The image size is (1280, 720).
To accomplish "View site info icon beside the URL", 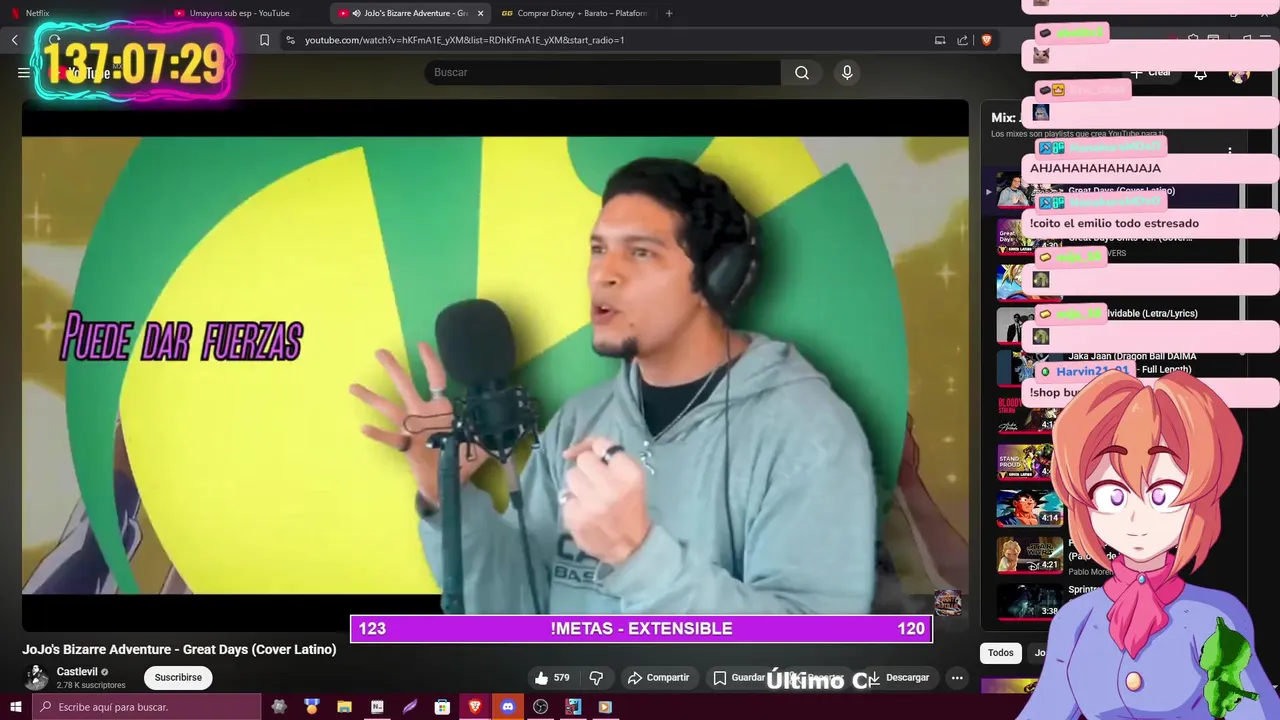I will click(x=290, y=40).
